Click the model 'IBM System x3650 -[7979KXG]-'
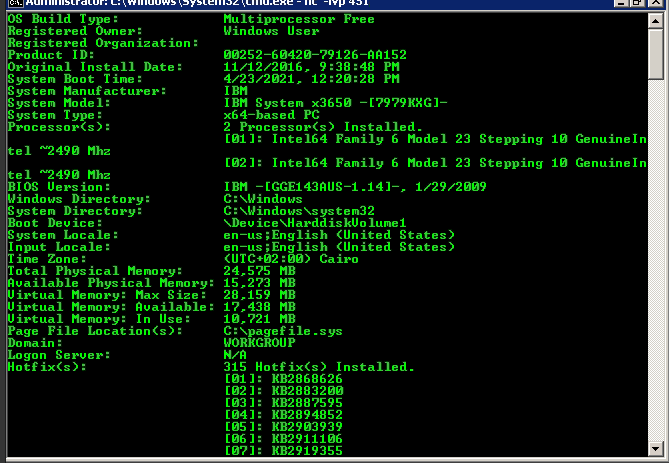The height and width of the screenshot is (463, 669). click(335, 103)
